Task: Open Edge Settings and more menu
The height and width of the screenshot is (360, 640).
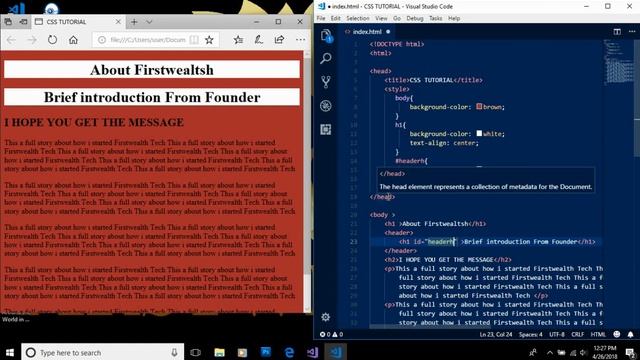Action: pos(300,40)
